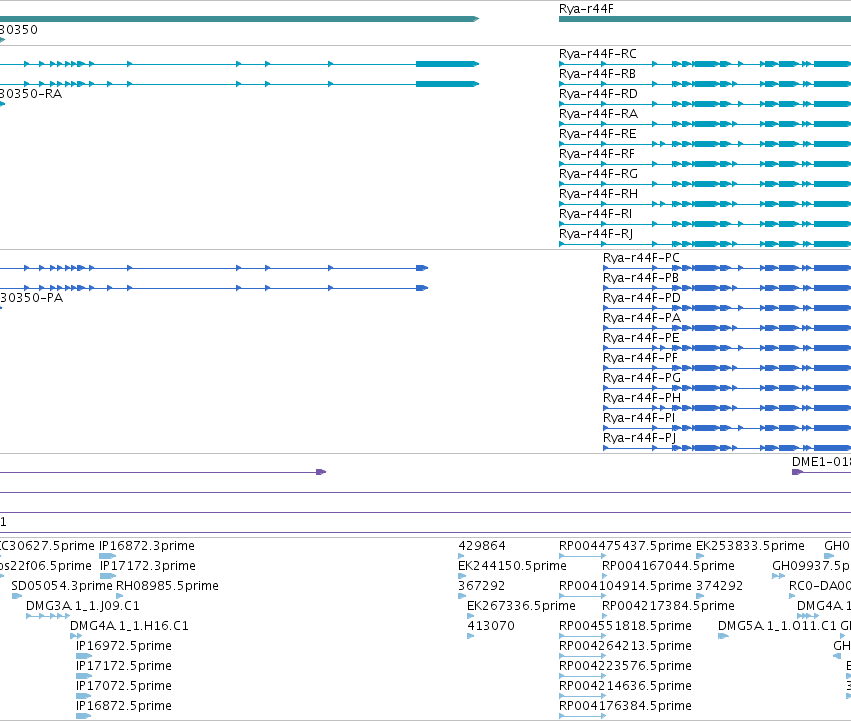Select protein Rya-r44F-PI
The height and width of the screenshot is (721, 851).
[639, 418]
